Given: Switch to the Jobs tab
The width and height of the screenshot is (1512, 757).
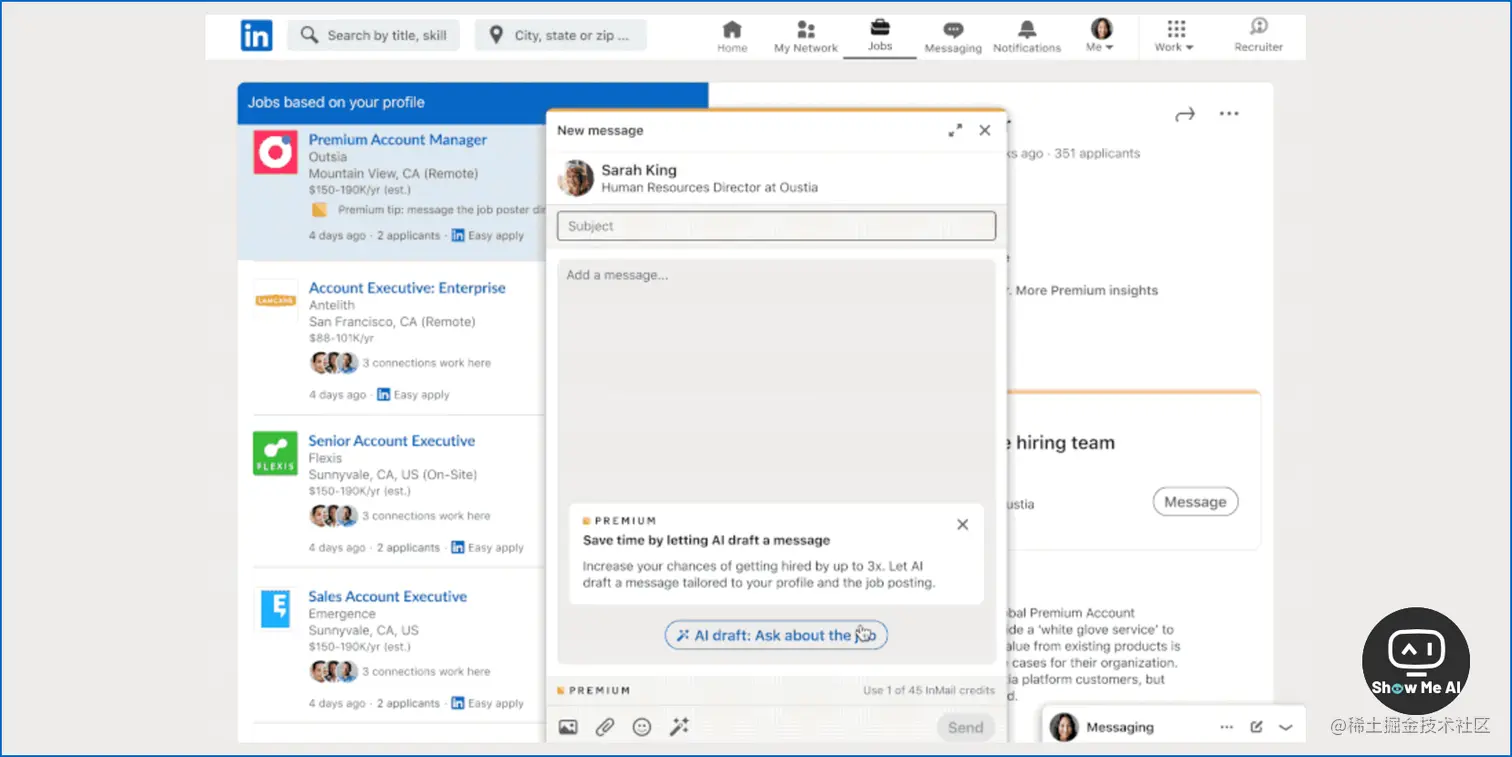Looking at the screenshot, I should point(880,36).
